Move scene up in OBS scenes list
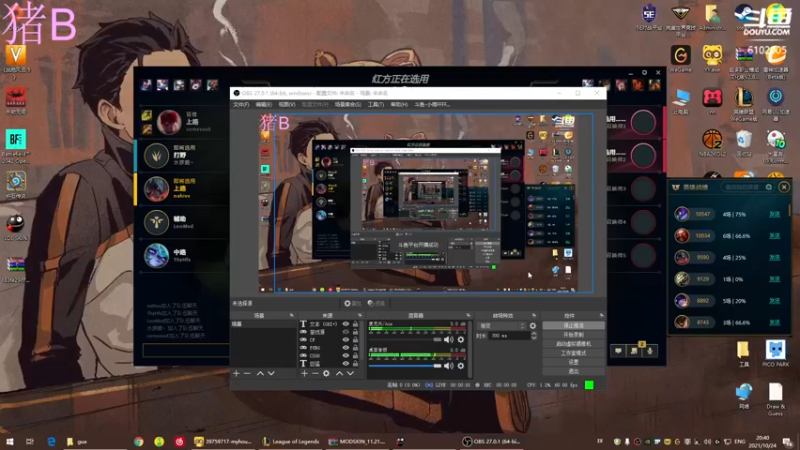 pos(260,373)
